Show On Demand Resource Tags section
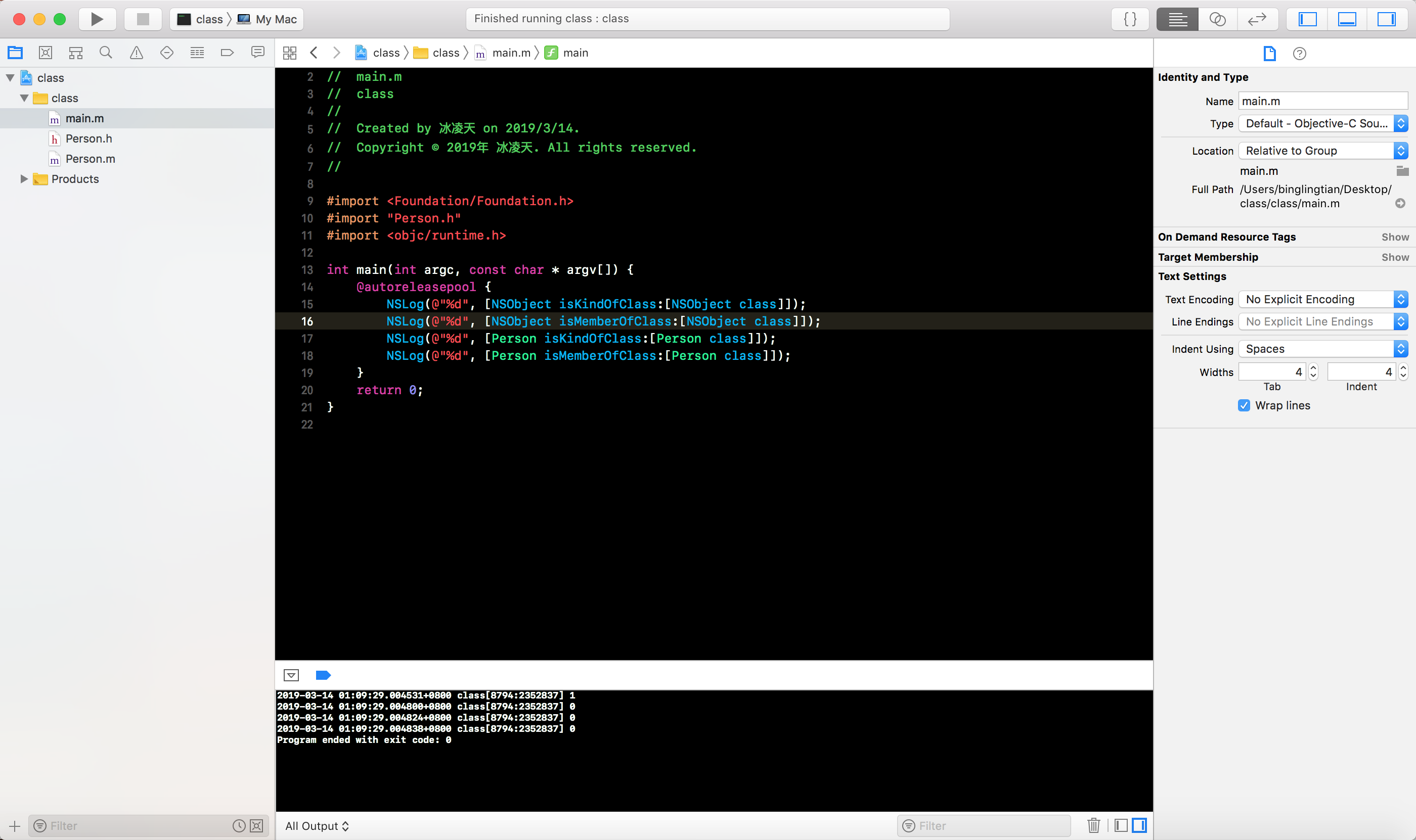 click(x=1394, y=237)
